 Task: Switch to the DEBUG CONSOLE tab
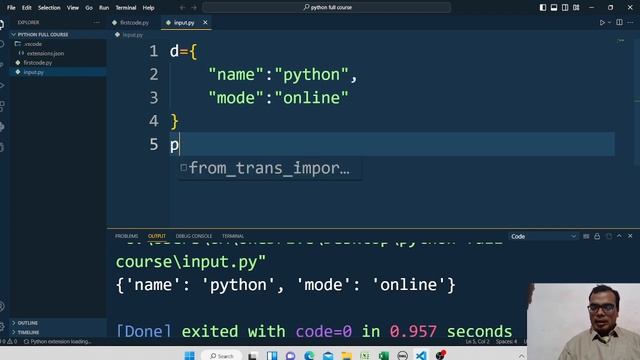[193, 236]
